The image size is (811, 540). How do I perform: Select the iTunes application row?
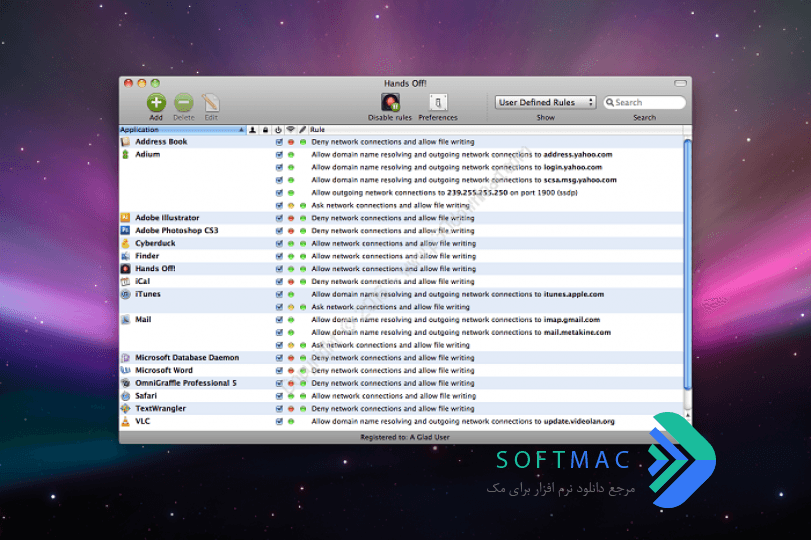tap(401, 294)
